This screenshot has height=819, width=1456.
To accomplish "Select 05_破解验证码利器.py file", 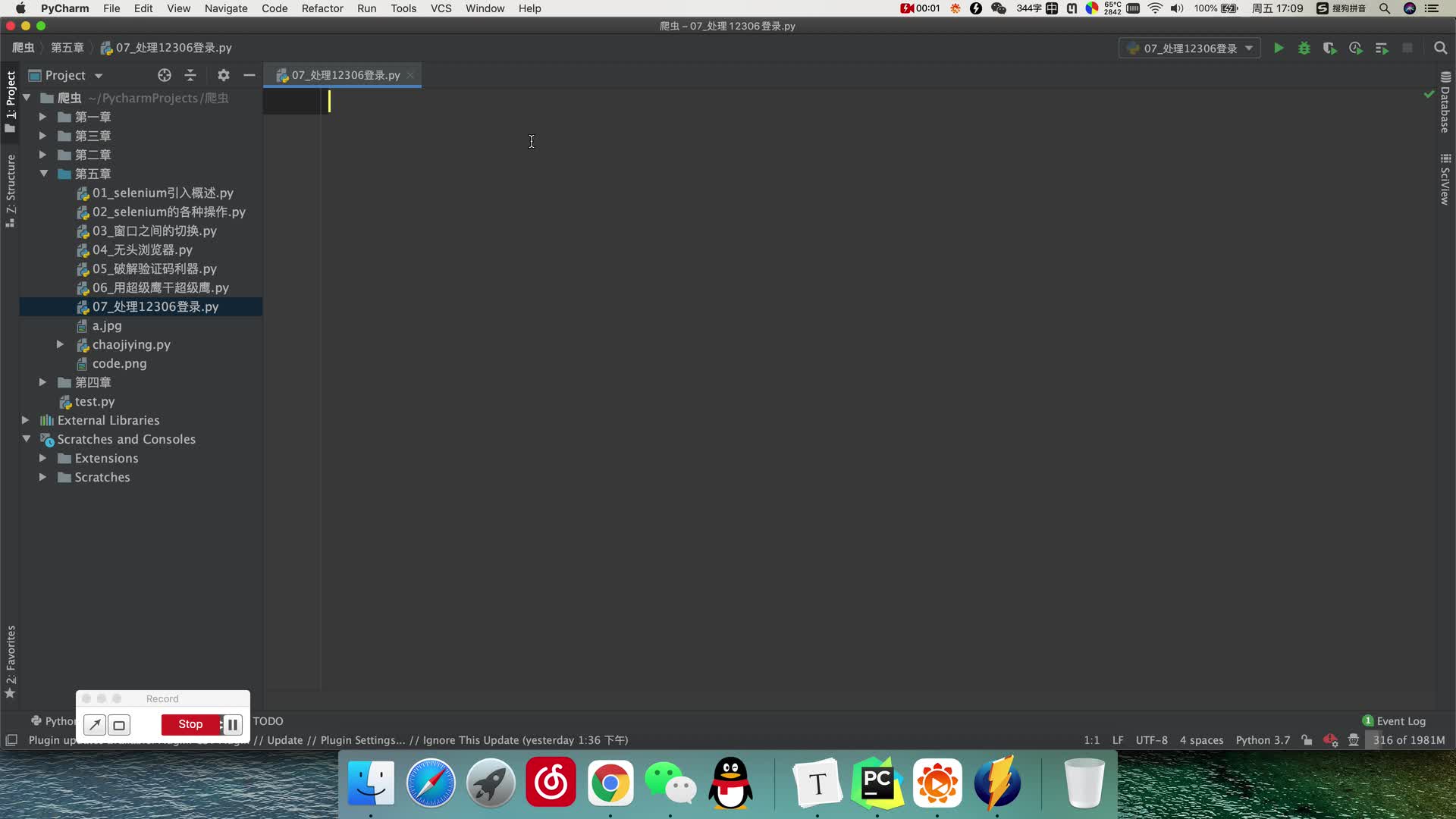I will [155, 268].
